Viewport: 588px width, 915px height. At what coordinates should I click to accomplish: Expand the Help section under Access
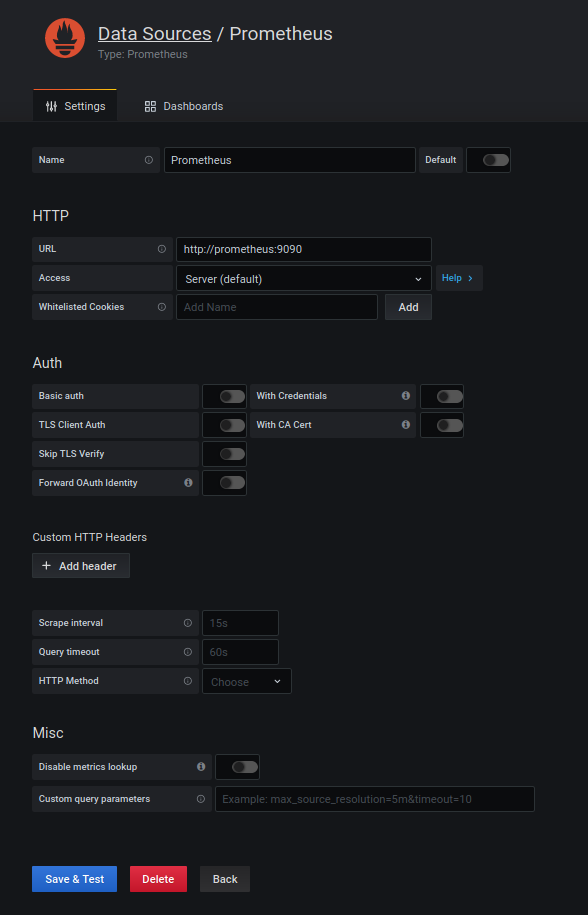(x=458, y=278)
